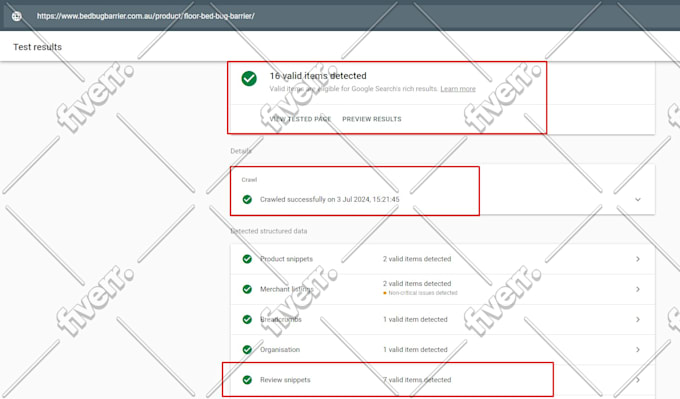Screen dimensions: 680x399
Task: Click the Review snippets checkmark icon
Action: tap(247, 380)
